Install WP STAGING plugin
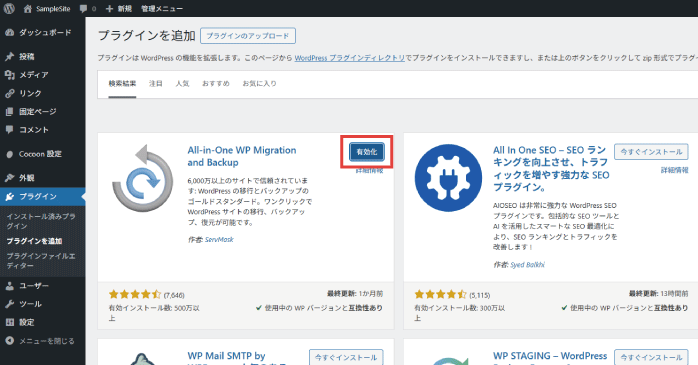Screen dimensions: 698x365 coord(651,357)
